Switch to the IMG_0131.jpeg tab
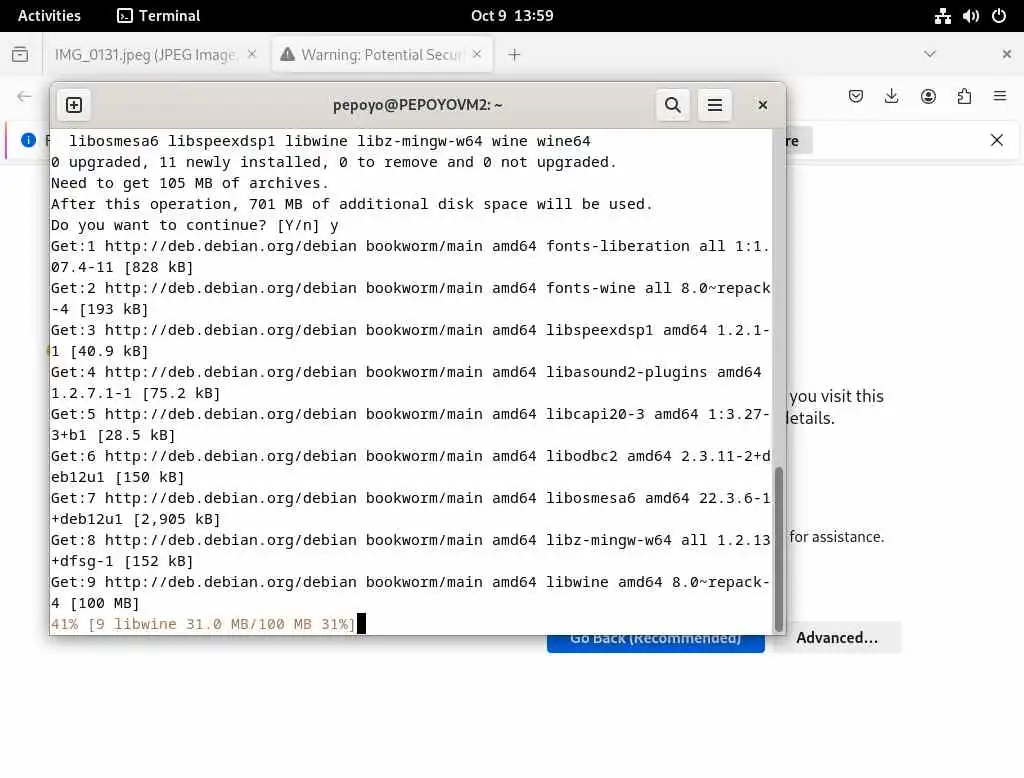Viewport: 1024px width, 778px height. point(145,55)
